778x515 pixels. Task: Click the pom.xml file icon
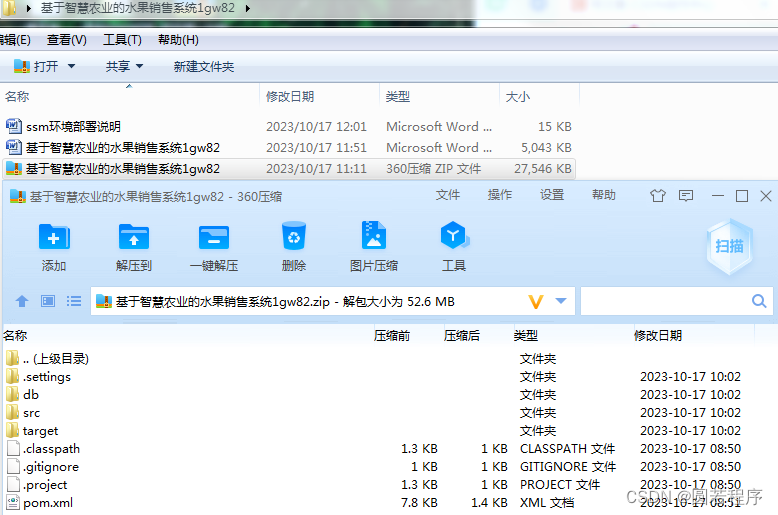13,503
